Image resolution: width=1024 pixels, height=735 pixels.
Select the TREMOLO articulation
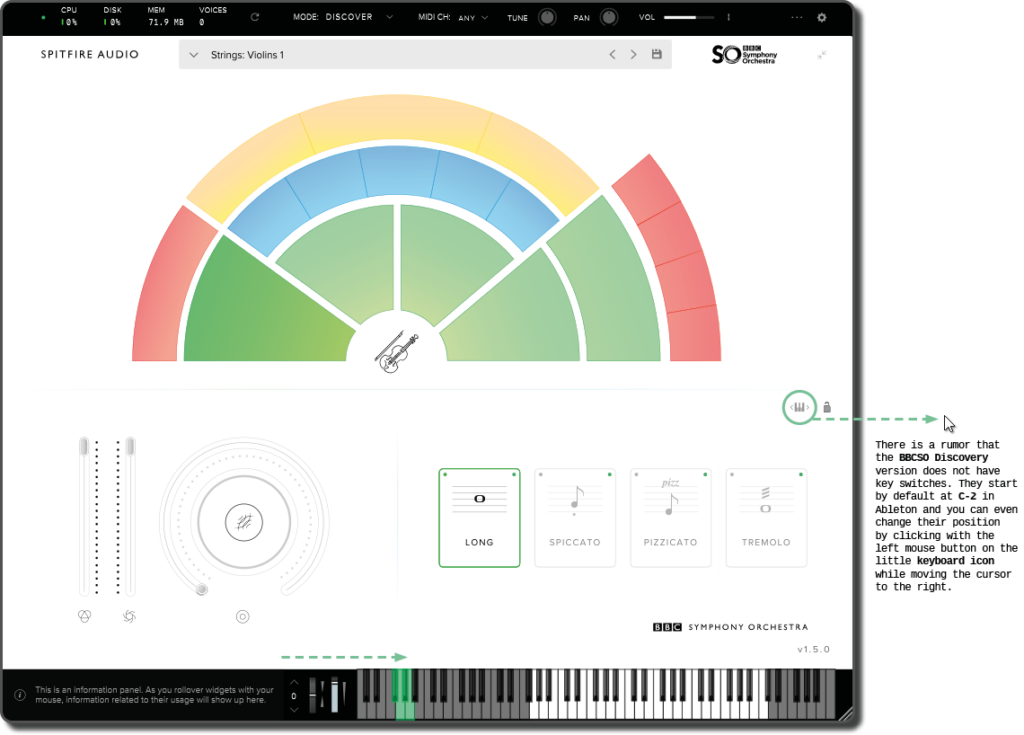[766, 517]
